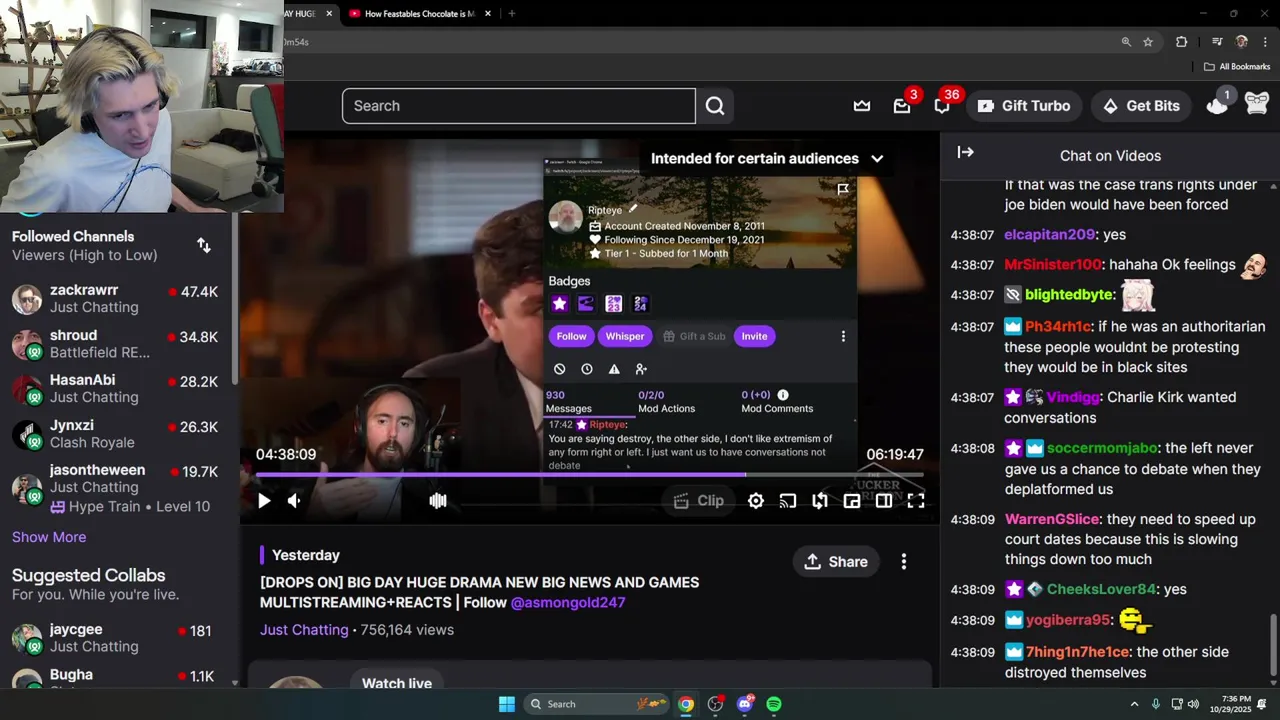Open Chrome profile avatar
Image resolution: width=1280 pixels, height=720 pixels.
click(1242, 42)
